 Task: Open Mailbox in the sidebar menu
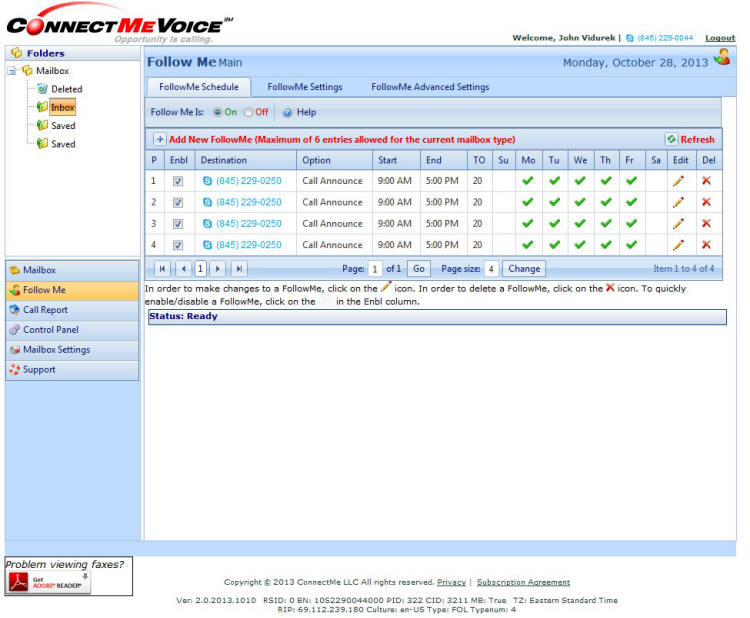pyautogui.click(x=72, y=270)
